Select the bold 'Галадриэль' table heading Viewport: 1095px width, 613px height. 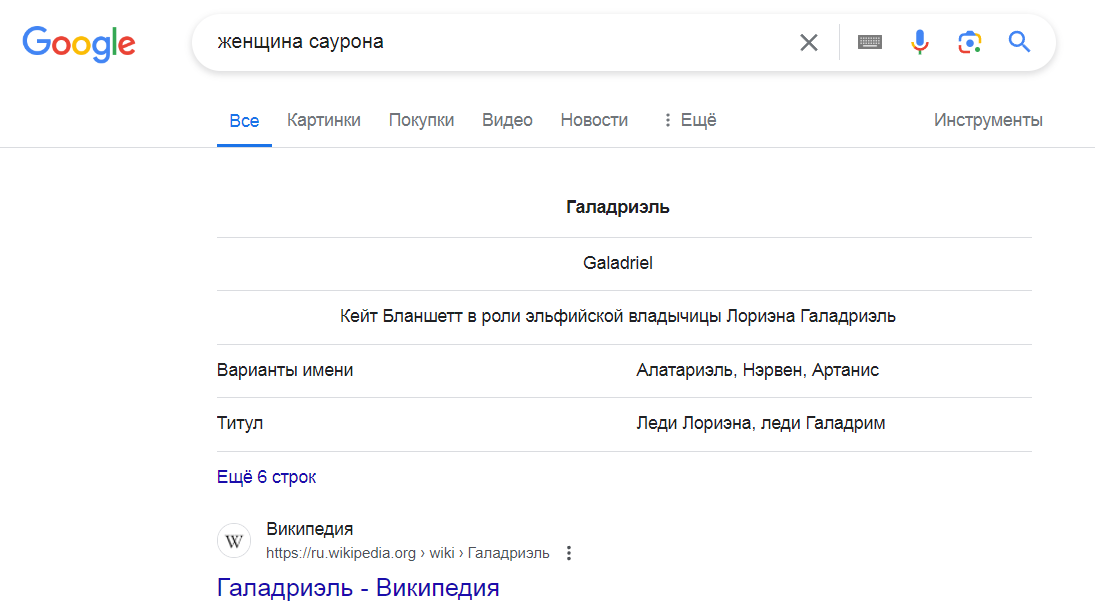click(617, 207)
